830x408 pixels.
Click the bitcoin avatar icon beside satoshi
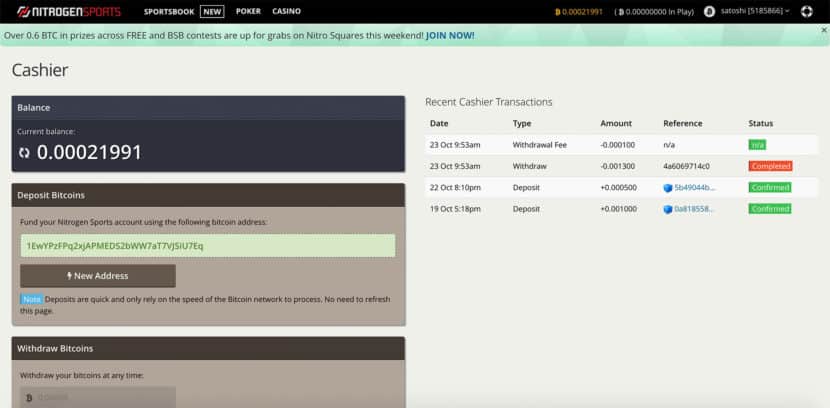709,12
